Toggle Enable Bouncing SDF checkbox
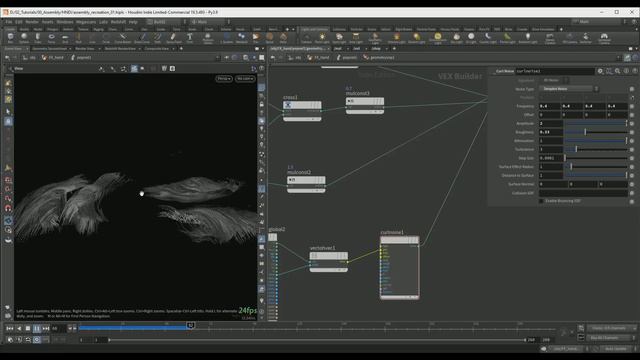This screenshot has height=360, width=640. click(x=541, y=201)
